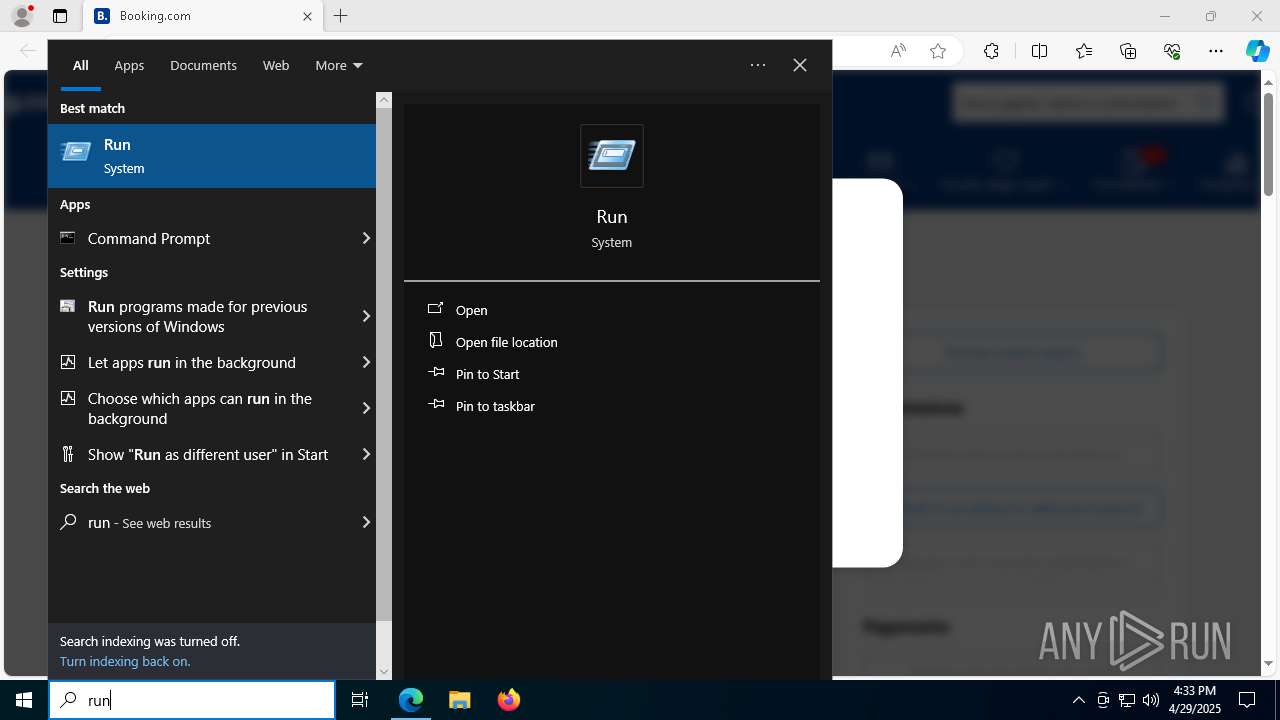Screen dimensions: 1280x720
Task: Open Microsoft Edge from the taskbar
Action: 411,700
